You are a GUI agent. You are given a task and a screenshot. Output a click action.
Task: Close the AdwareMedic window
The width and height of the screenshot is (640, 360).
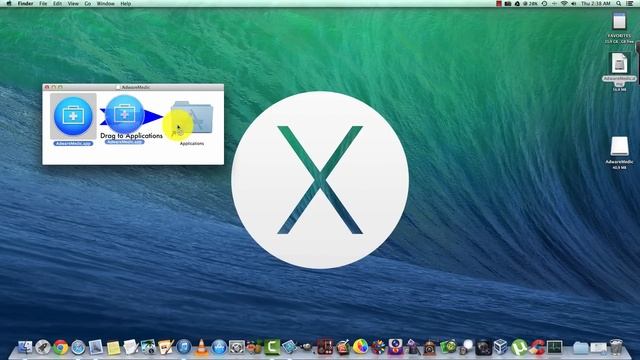47,87
